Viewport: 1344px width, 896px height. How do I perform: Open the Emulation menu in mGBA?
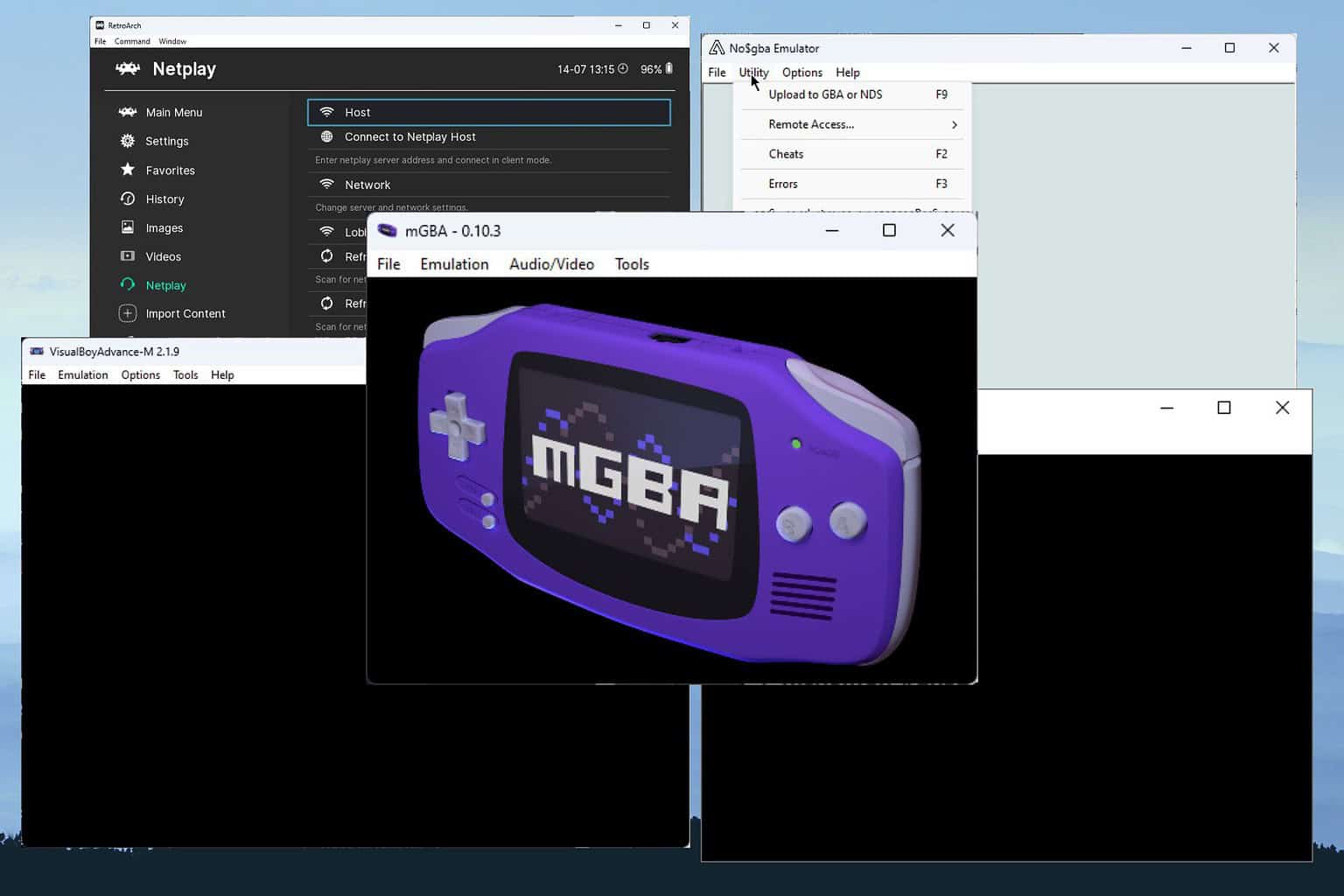(x=453, y=263)
